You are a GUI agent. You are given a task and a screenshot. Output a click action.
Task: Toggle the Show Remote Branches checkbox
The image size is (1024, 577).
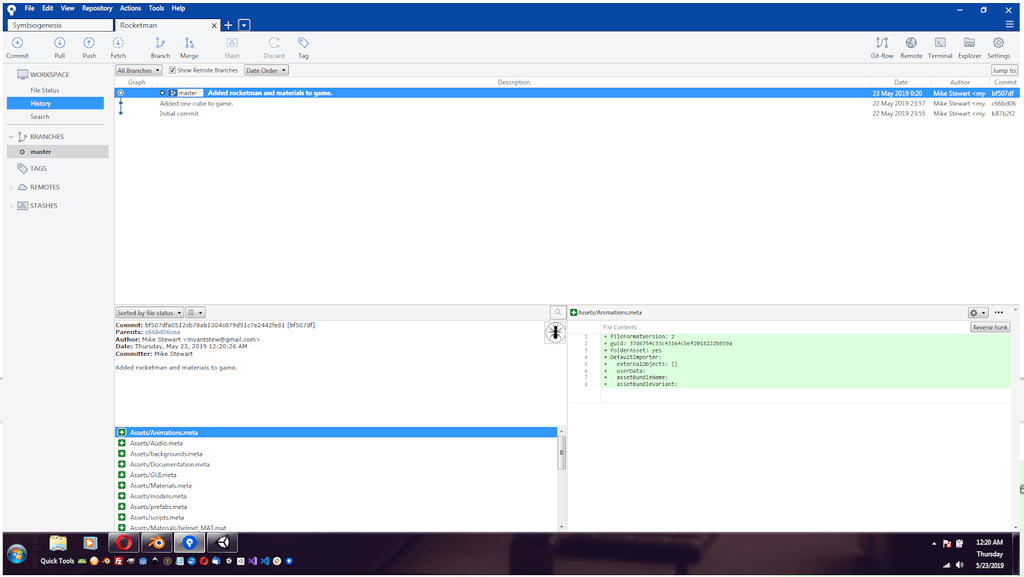(175, 70)
